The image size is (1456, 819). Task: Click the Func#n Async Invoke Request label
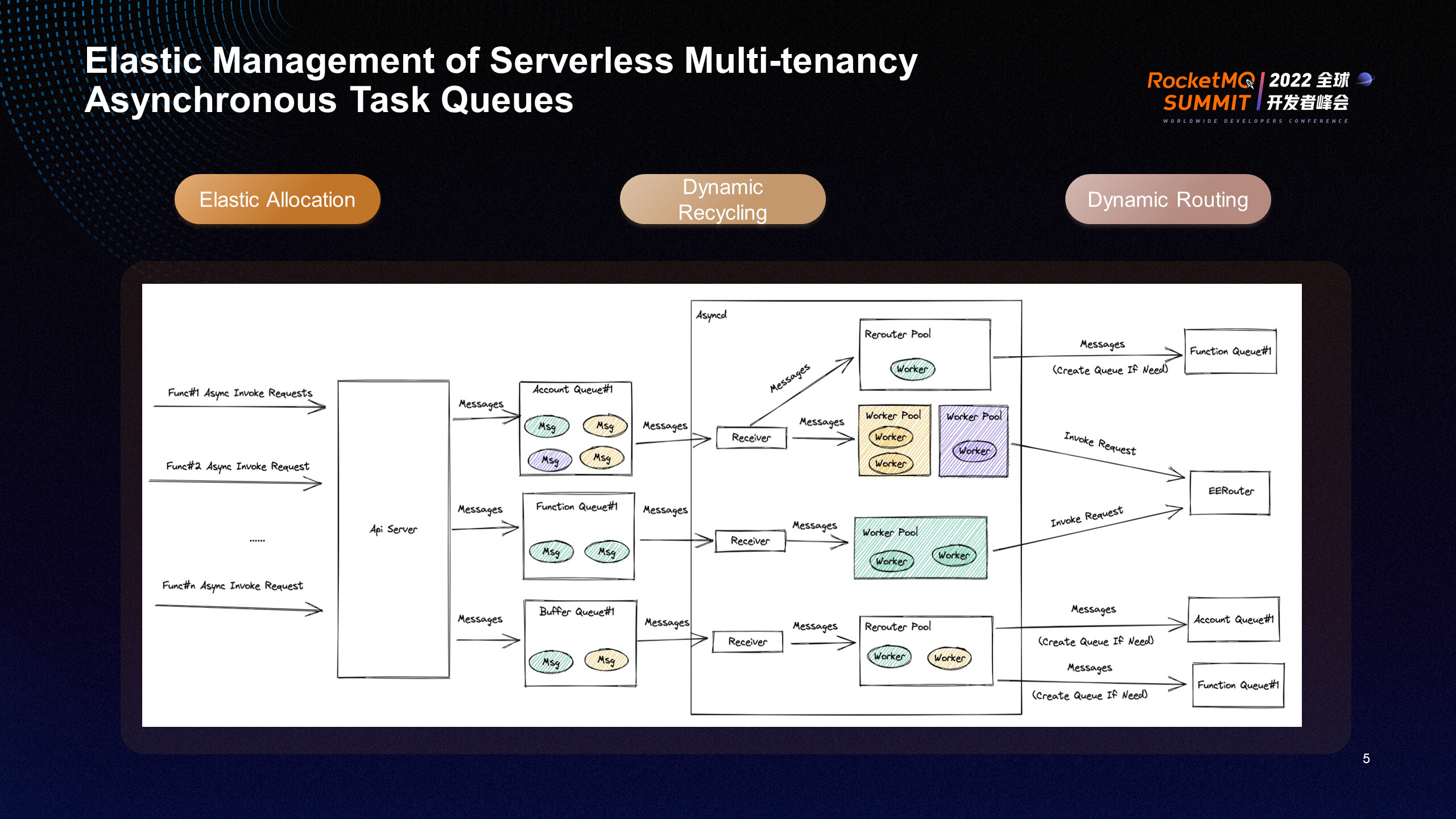click(x=233, y=586)
